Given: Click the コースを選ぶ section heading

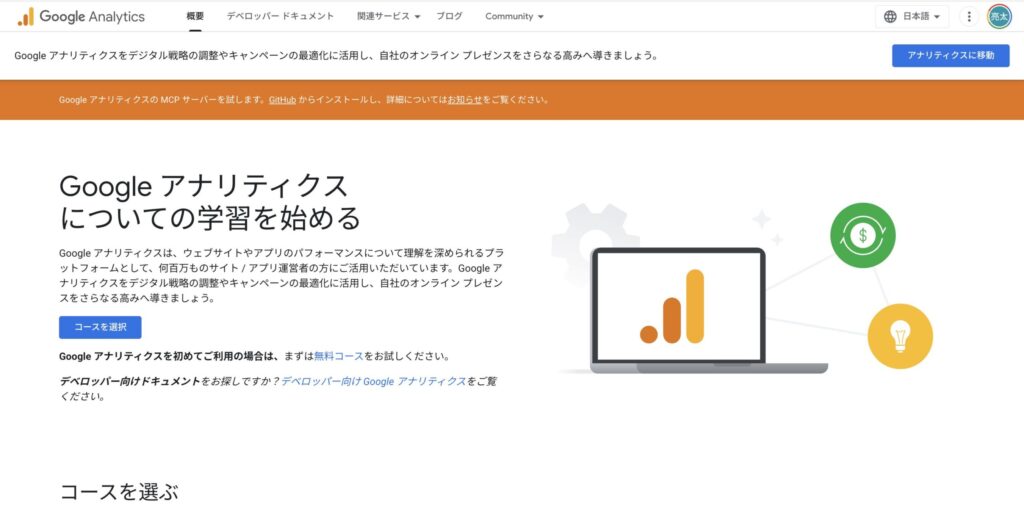Looking at the screenshot, I should click(118, 492).
